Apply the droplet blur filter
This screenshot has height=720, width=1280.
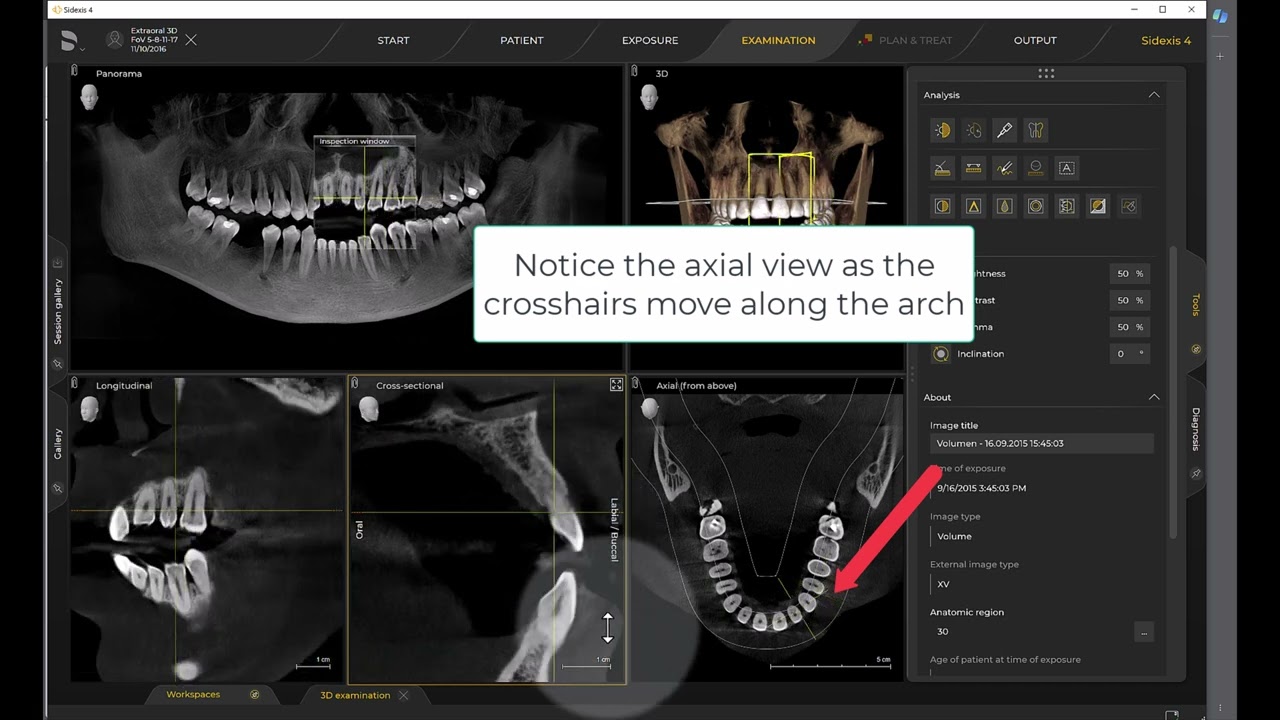(x=1005, y=206)
